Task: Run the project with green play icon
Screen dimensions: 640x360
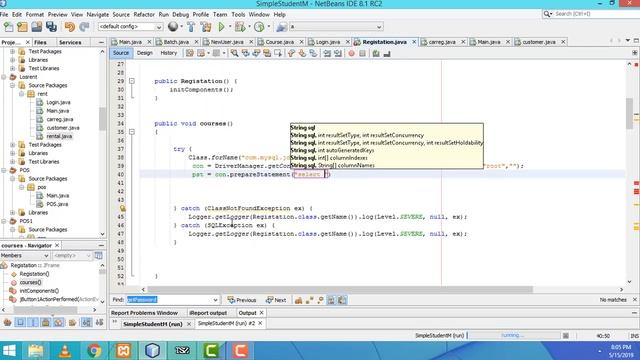Action: [221, 27]
